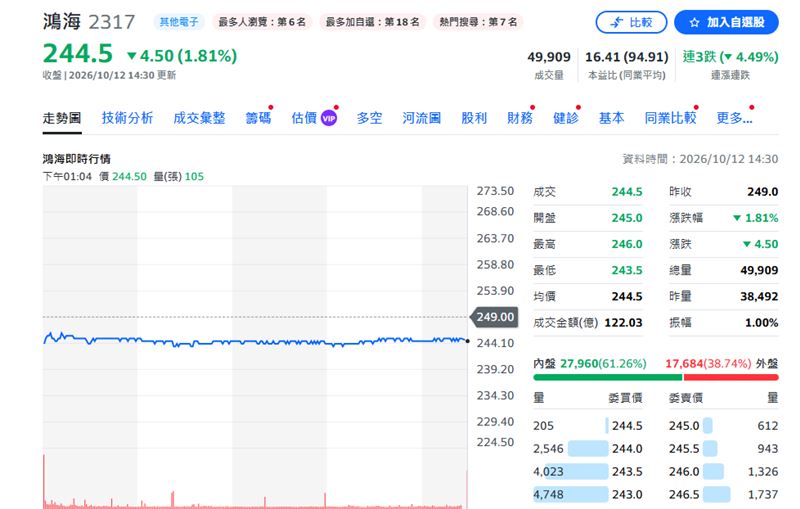Open the 財務 tab
This screenshot has height=509, width=800.
(x=520, y=118)
